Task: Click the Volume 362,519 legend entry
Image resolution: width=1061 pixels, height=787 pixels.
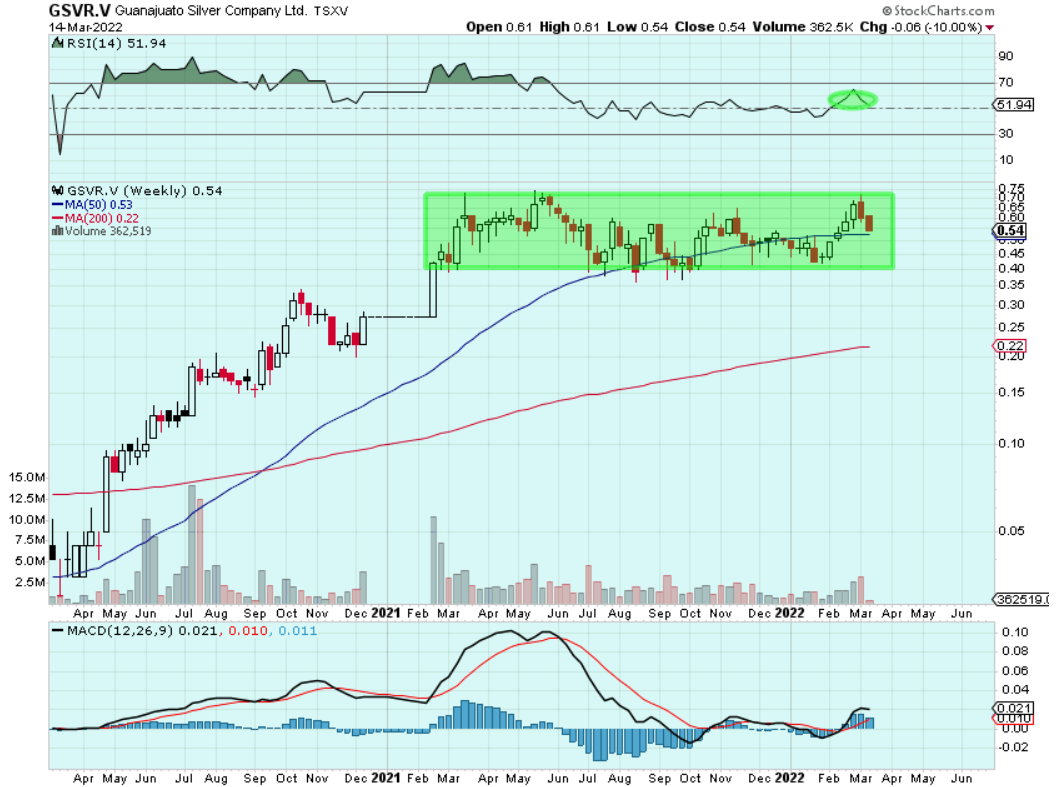Action: 108,231
